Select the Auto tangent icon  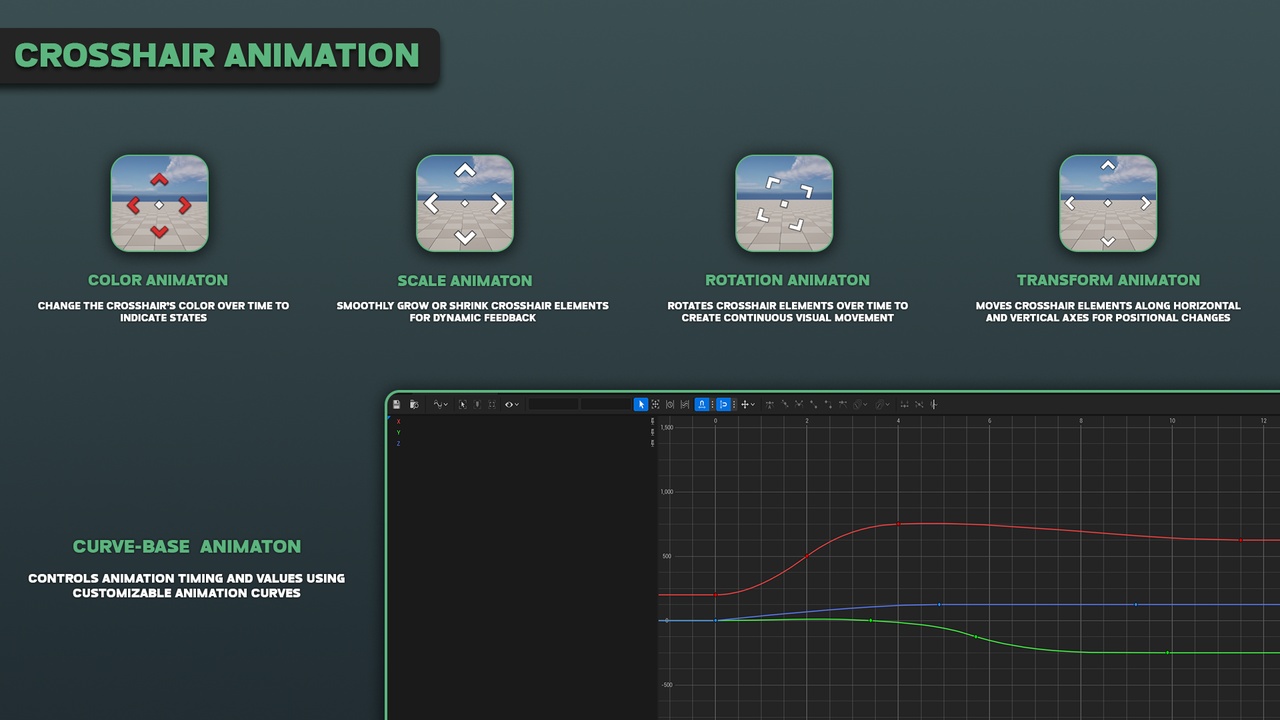(770, 404)
